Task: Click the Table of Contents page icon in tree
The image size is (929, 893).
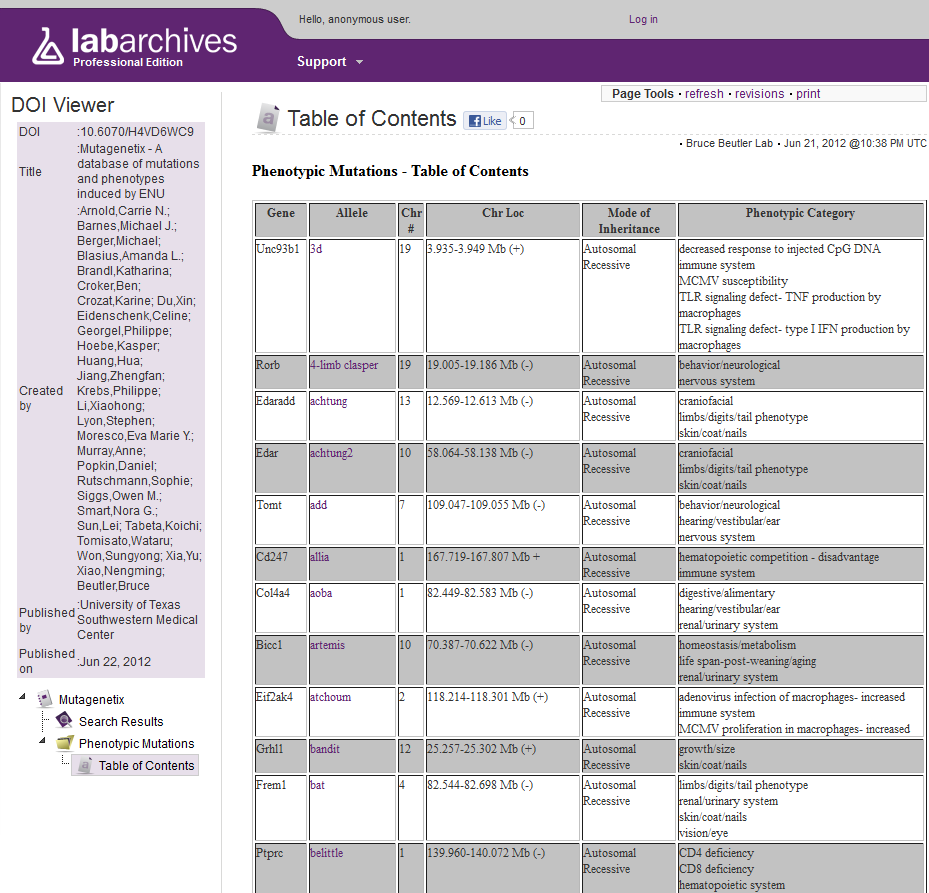Action: coord(85,765)
